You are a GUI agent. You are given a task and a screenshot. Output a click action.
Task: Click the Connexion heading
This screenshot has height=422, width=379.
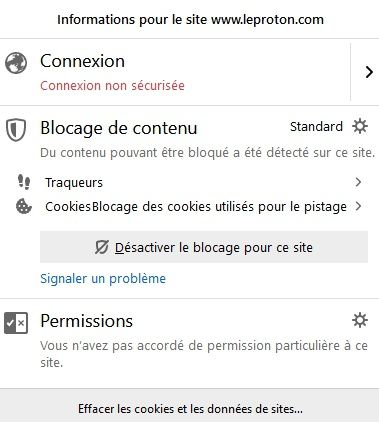[x=82, y=61]
